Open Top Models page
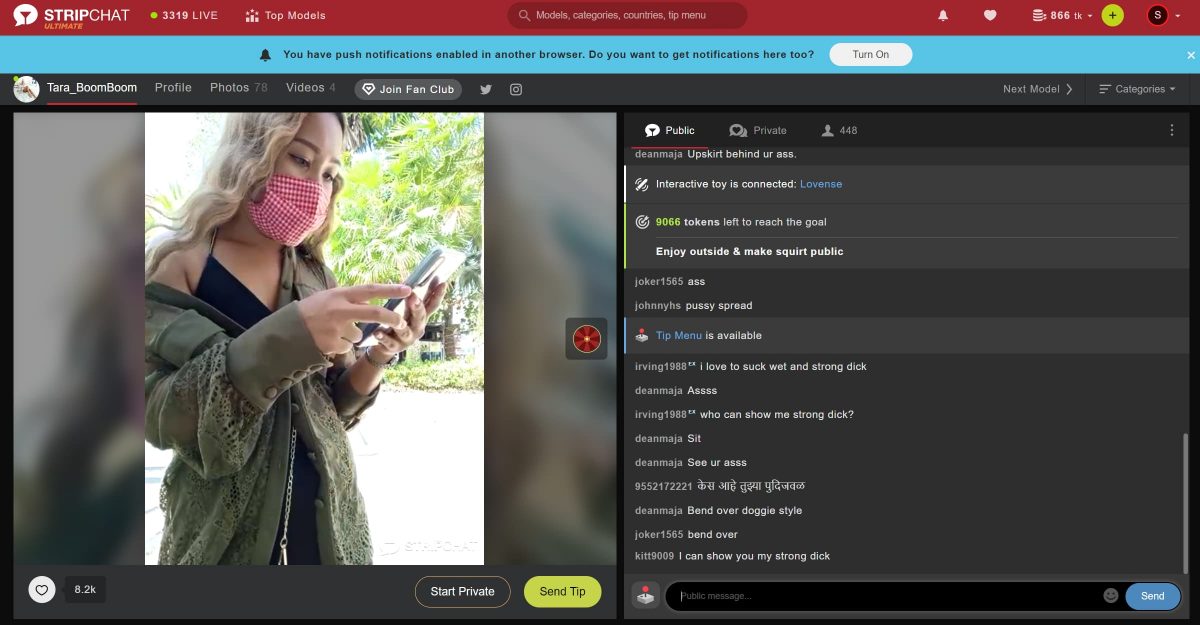 coord(286,15)
